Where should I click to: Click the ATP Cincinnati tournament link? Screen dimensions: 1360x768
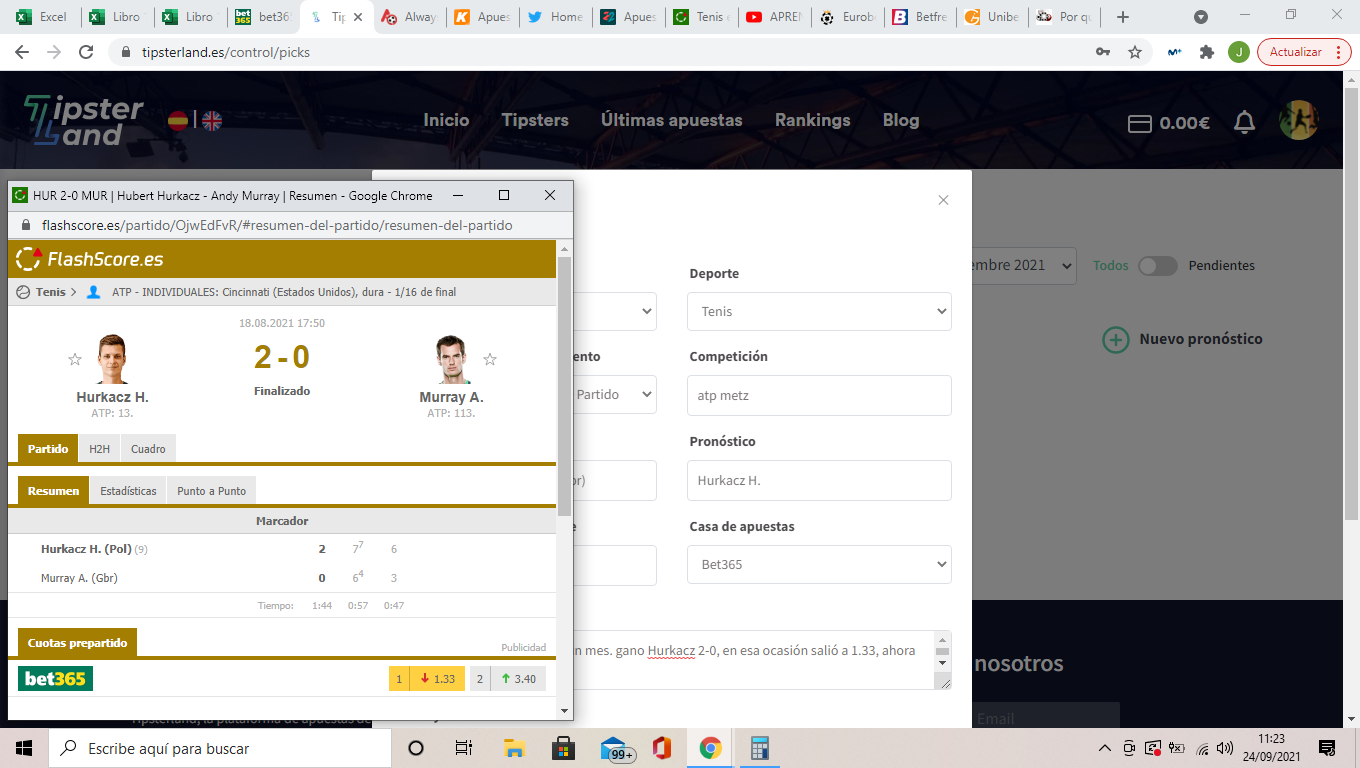pos(284,292)
